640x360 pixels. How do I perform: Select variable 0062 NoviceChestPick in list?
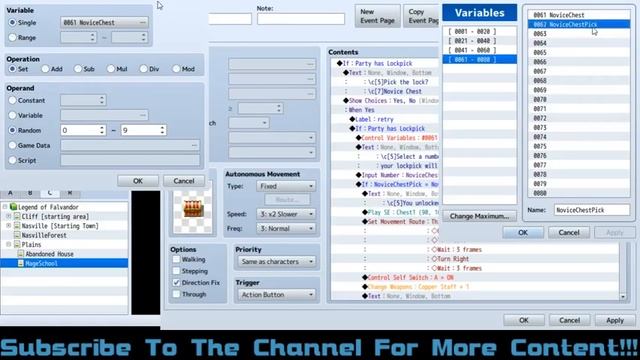579,24
